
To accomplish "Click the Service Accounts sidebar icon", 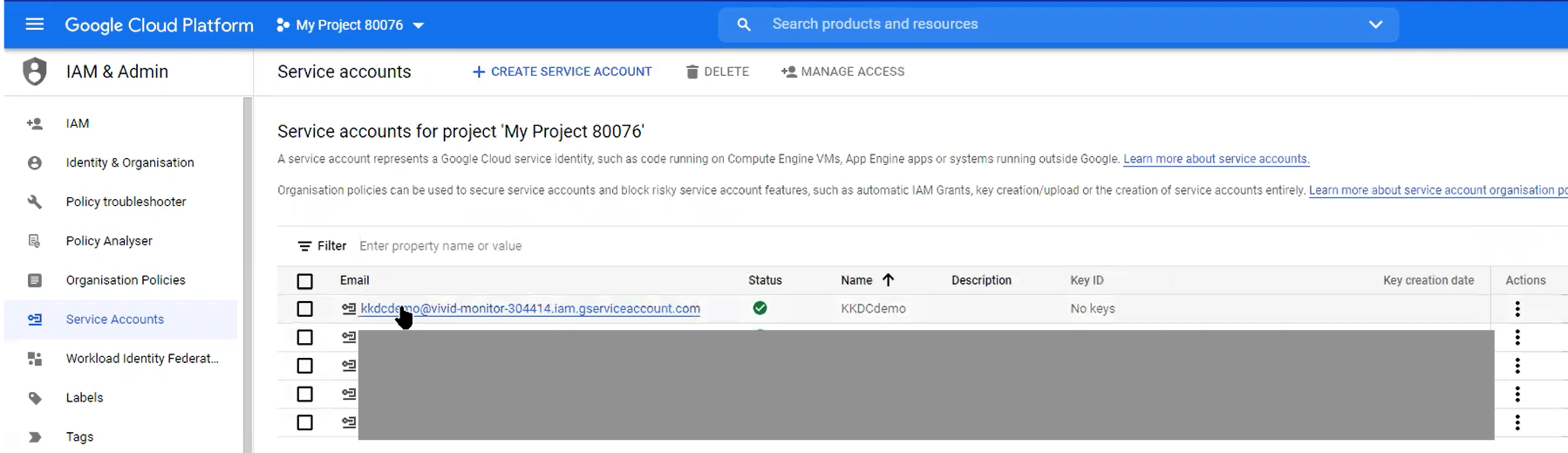I will click(35, 319).
